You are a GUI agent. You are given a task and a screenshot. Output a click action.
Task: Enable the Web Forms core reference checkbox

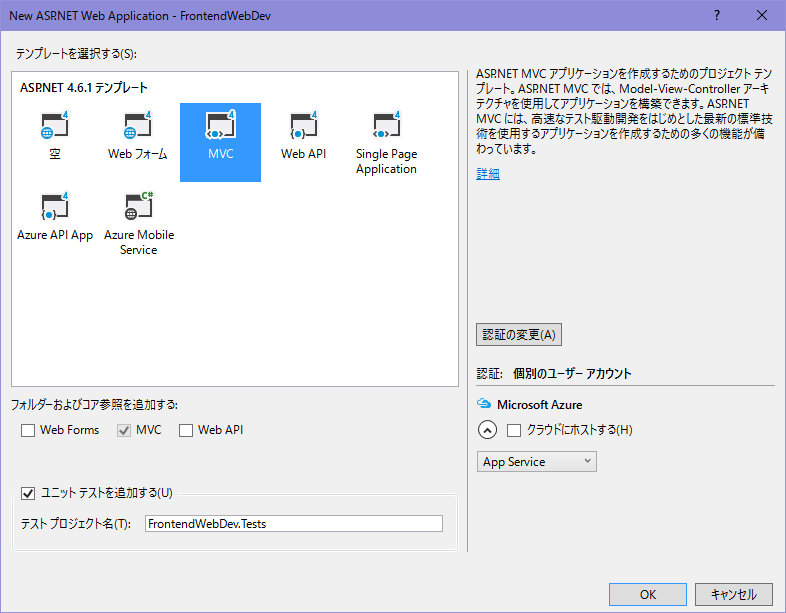tap(28, 431)
